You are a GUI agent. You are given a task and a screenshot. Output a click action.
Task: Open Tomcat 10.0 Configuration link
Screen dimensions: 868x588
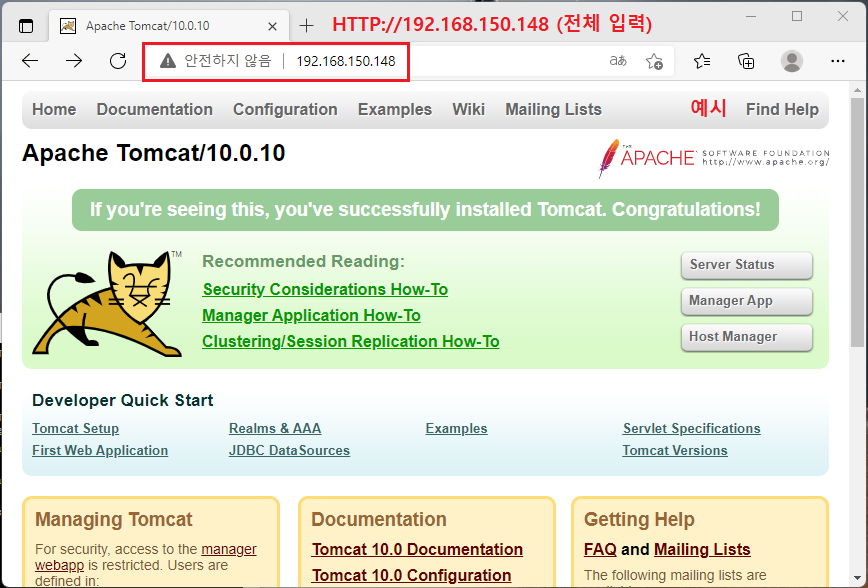(x=411, y=575)
